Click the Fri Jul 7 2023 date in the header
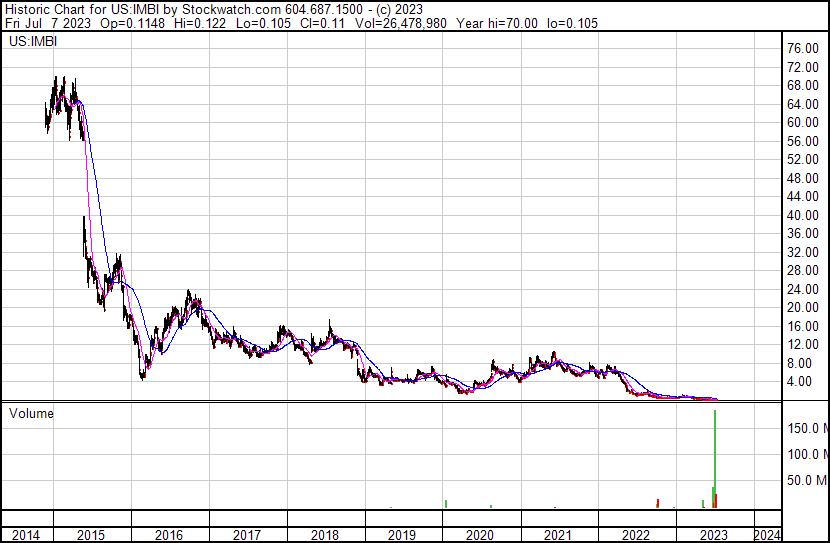Image resolution: width=830 pixels, height=543 pixels. [48, 23]
